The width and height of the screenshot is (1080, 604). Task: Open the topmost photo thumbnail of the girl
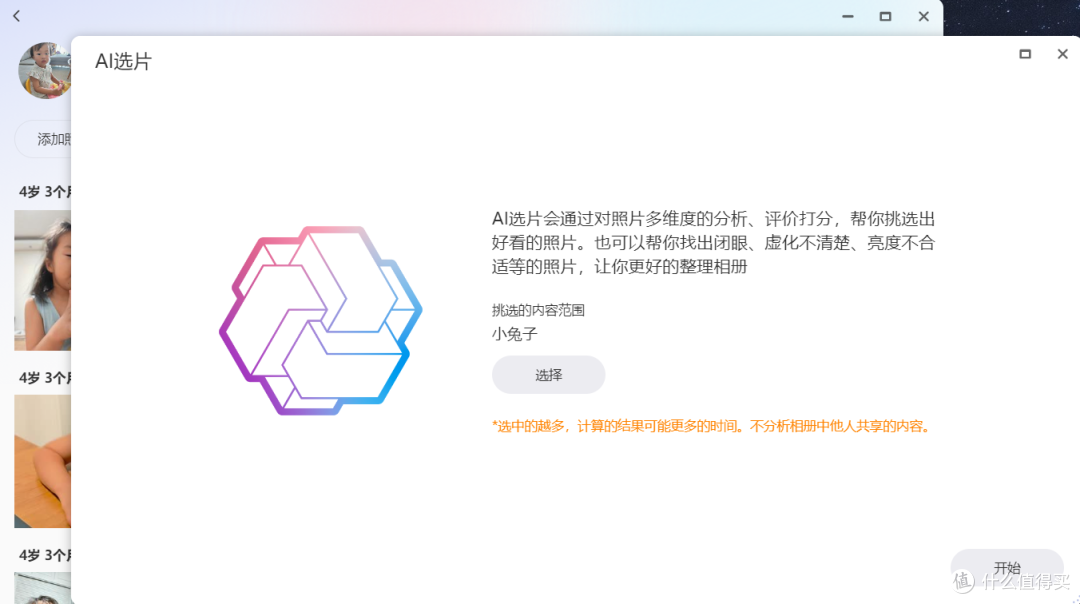tap(42, 280)
